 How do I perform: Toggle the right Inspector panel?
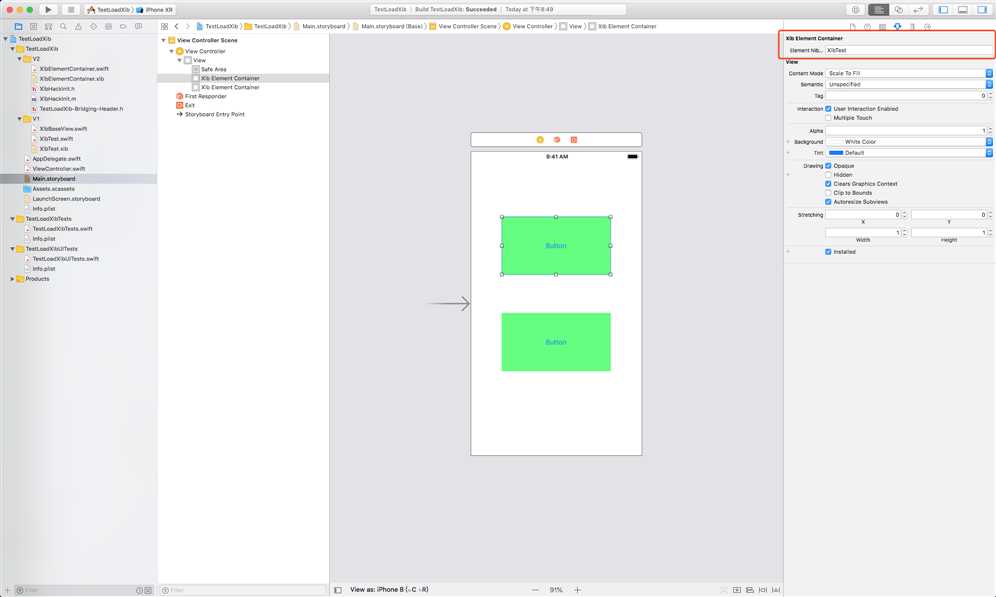point(983,10)
